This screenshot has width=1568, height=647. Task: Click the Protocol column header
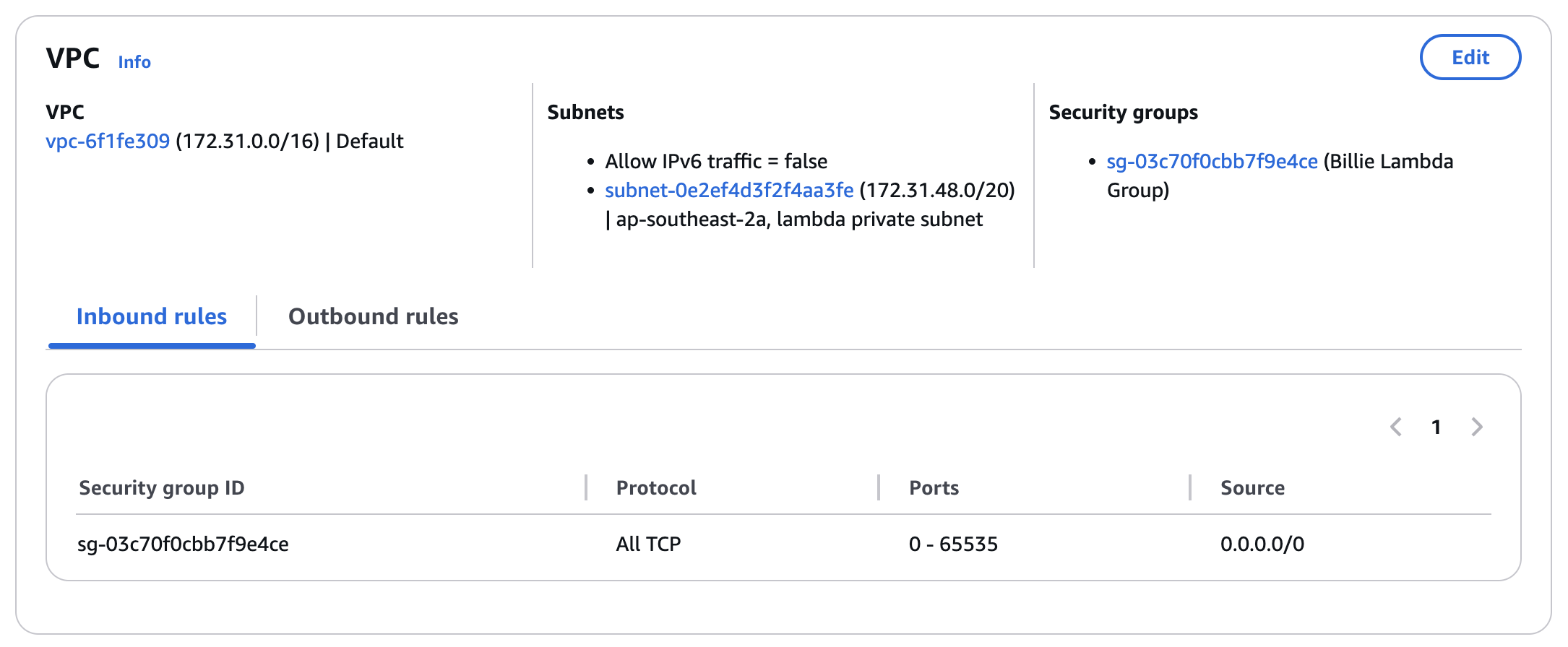point(656,488)
